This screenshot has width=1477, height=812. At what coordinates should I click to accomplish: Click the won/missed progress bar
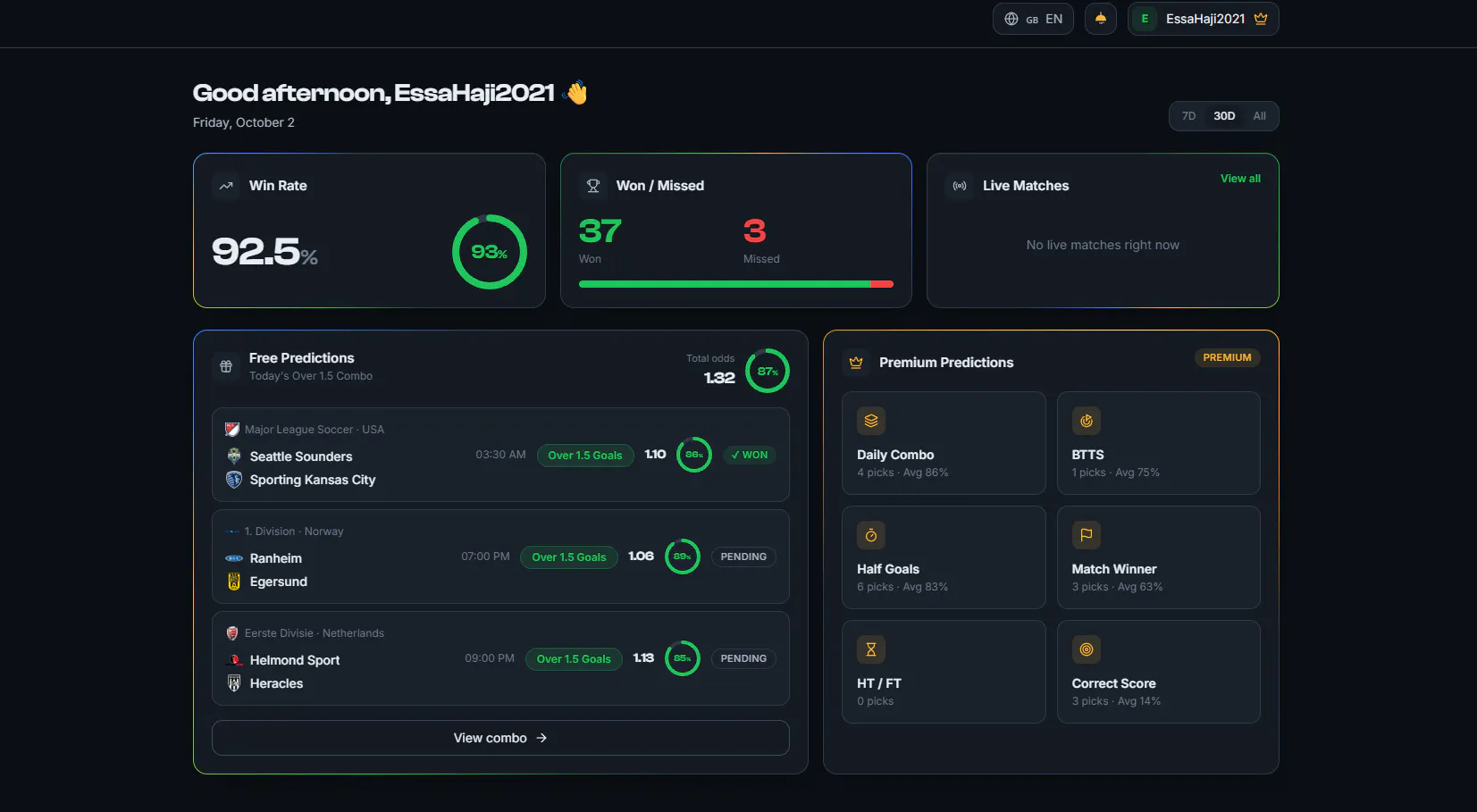(x=736, y=284)
